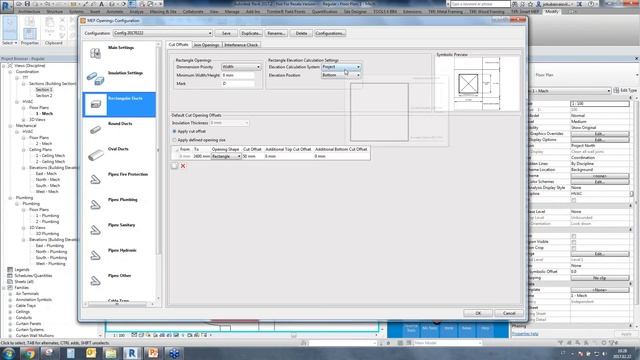Open the Pipes Hydronic category
The height and width of the screenshot is (360, 640).
point(122,250)
